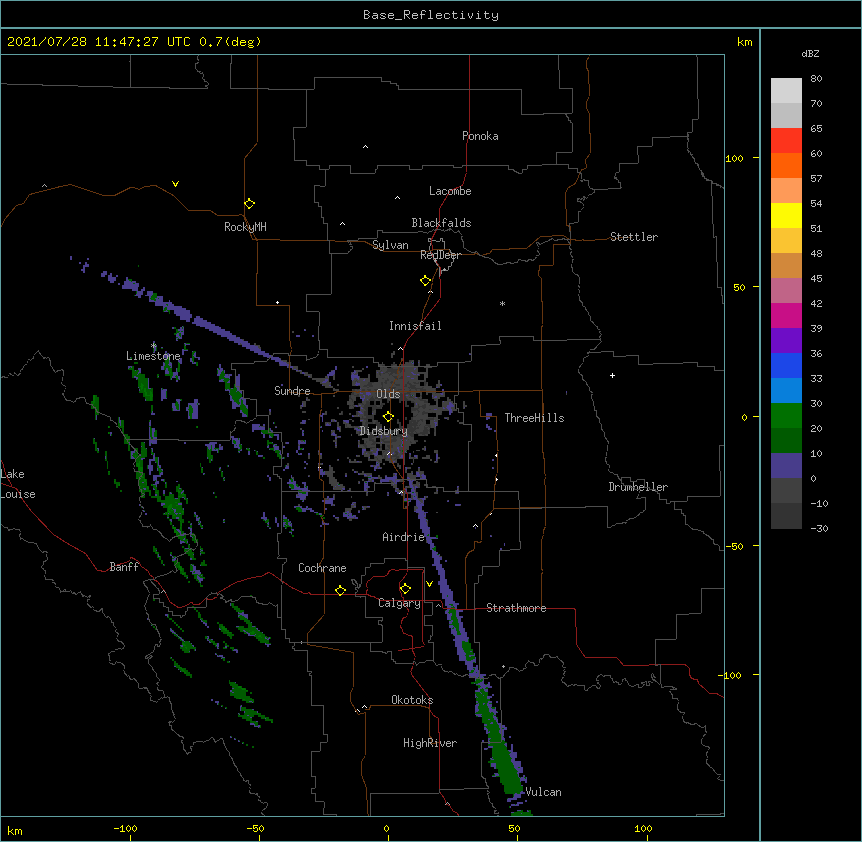Click the yellow V marker near Calgary
The image size is (862, 842).
[x=429, y=584]
